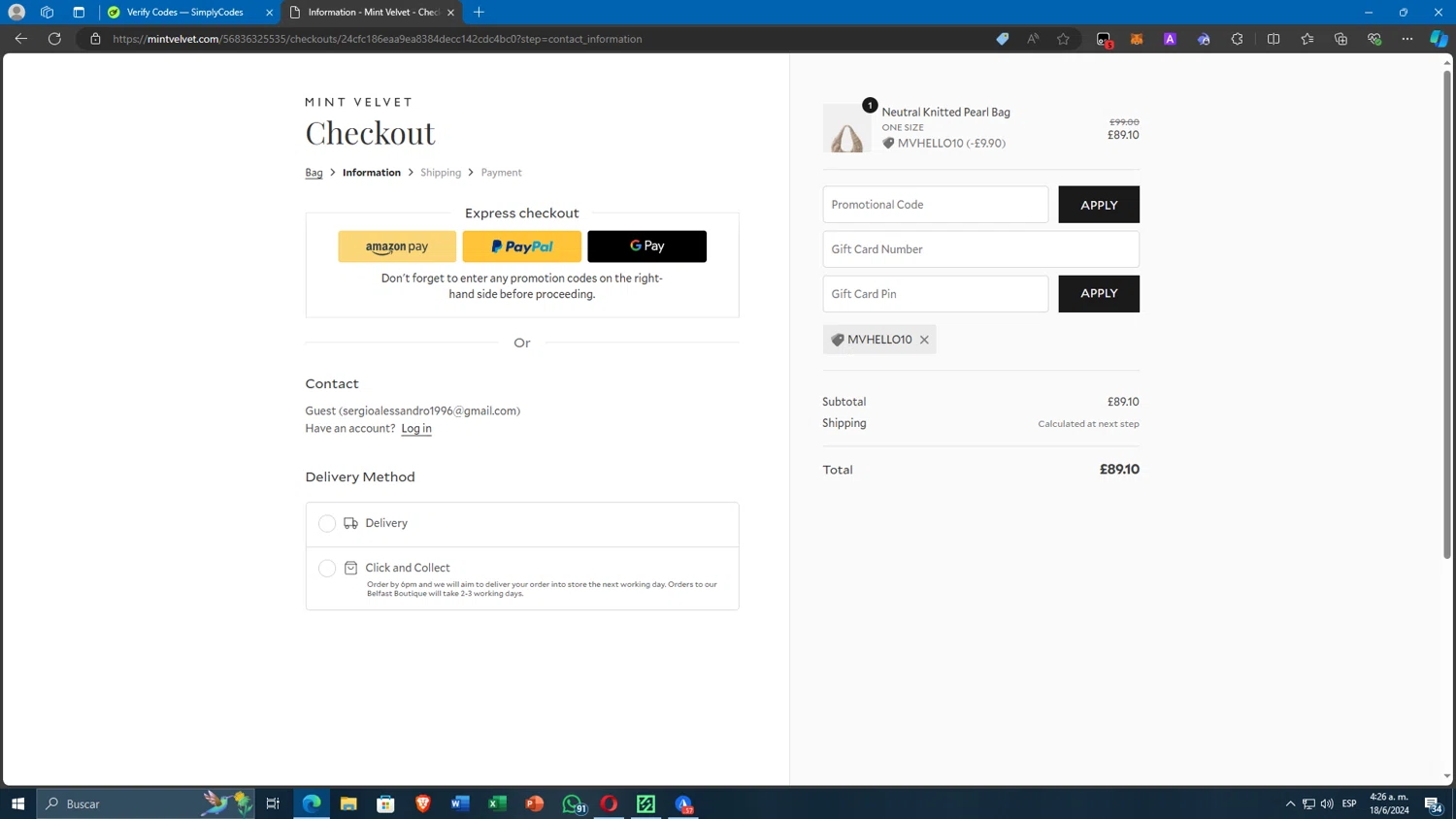Click the browser address bar URL
The height and width of the screenshot is (819, 1456).
click(x=378, y=39)
